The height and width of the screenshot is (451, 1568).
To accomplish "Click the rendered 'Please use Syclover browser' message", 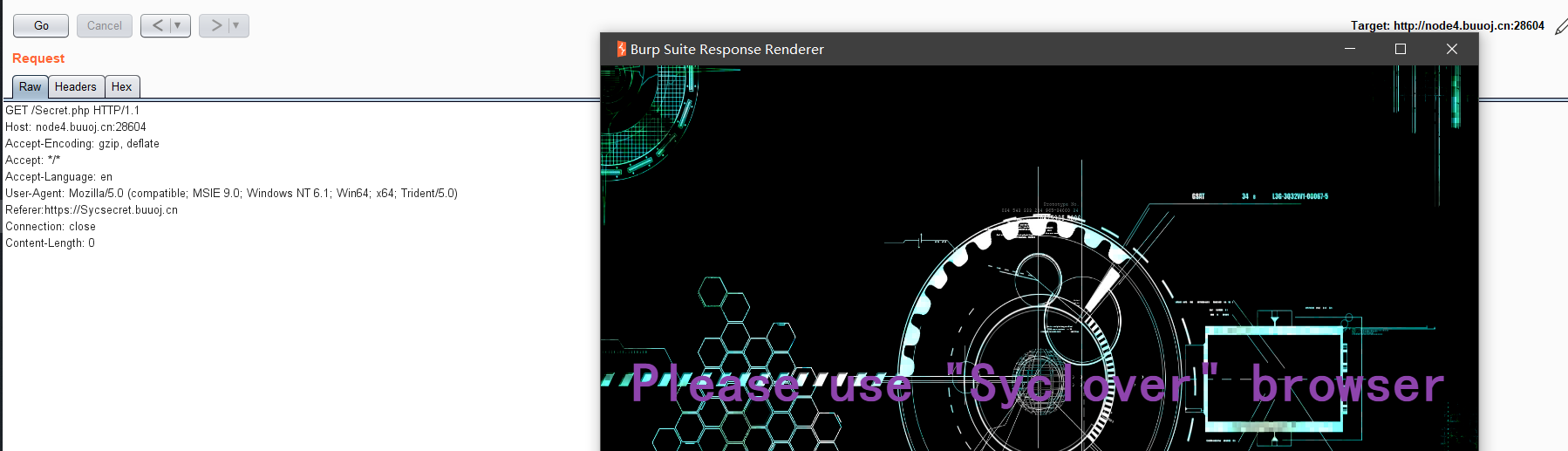I will tap(1038, 384).
